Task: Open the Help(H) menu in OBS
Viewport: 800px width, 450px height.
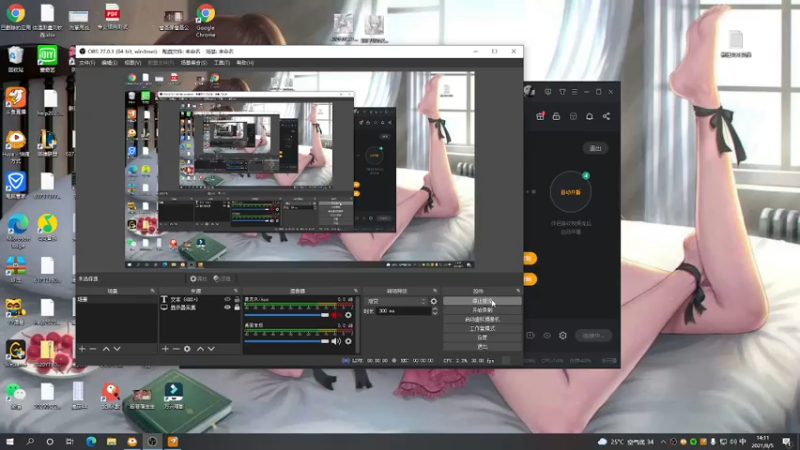Action: coord(245,63)
